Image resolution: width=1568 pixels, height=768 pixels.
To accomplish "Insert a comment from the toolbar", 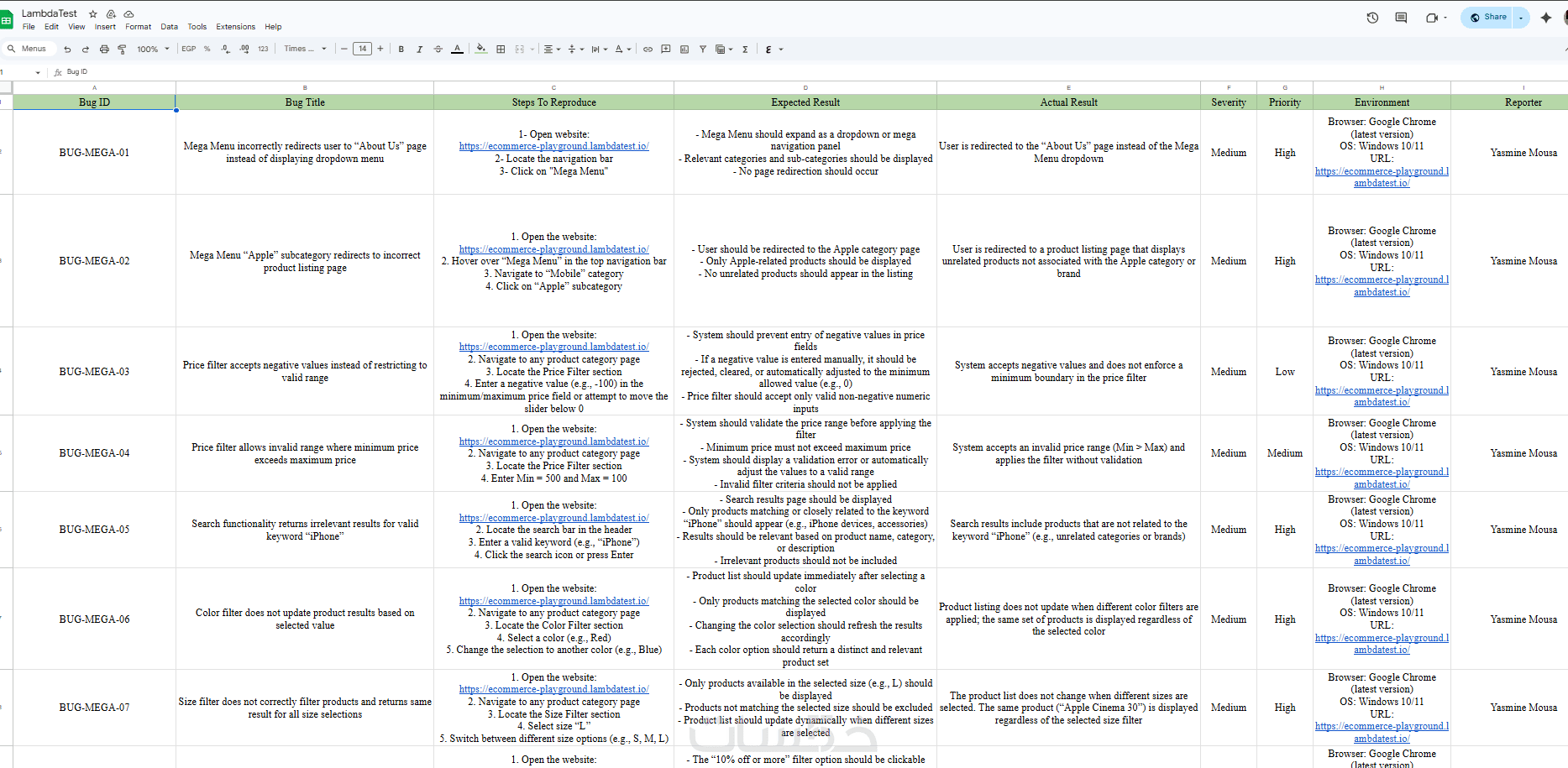I will [x=666, y=50].
